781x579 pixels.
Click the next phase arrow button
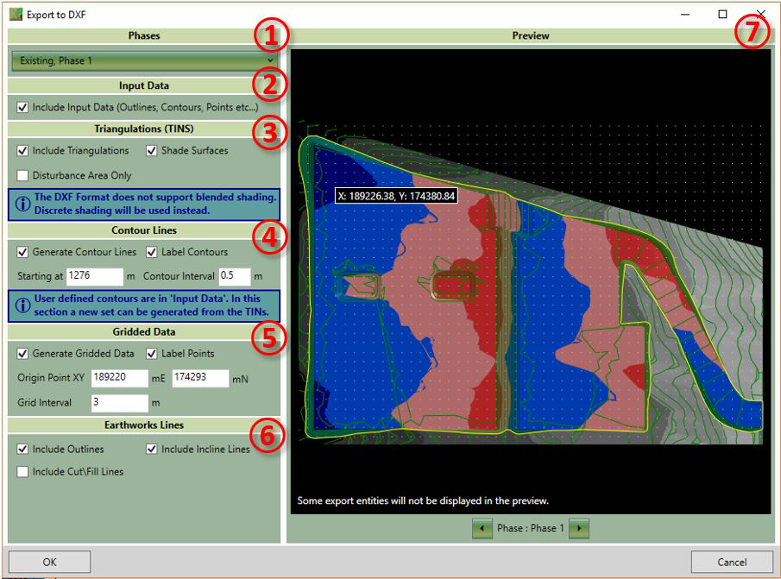click(x=578, y=528)
